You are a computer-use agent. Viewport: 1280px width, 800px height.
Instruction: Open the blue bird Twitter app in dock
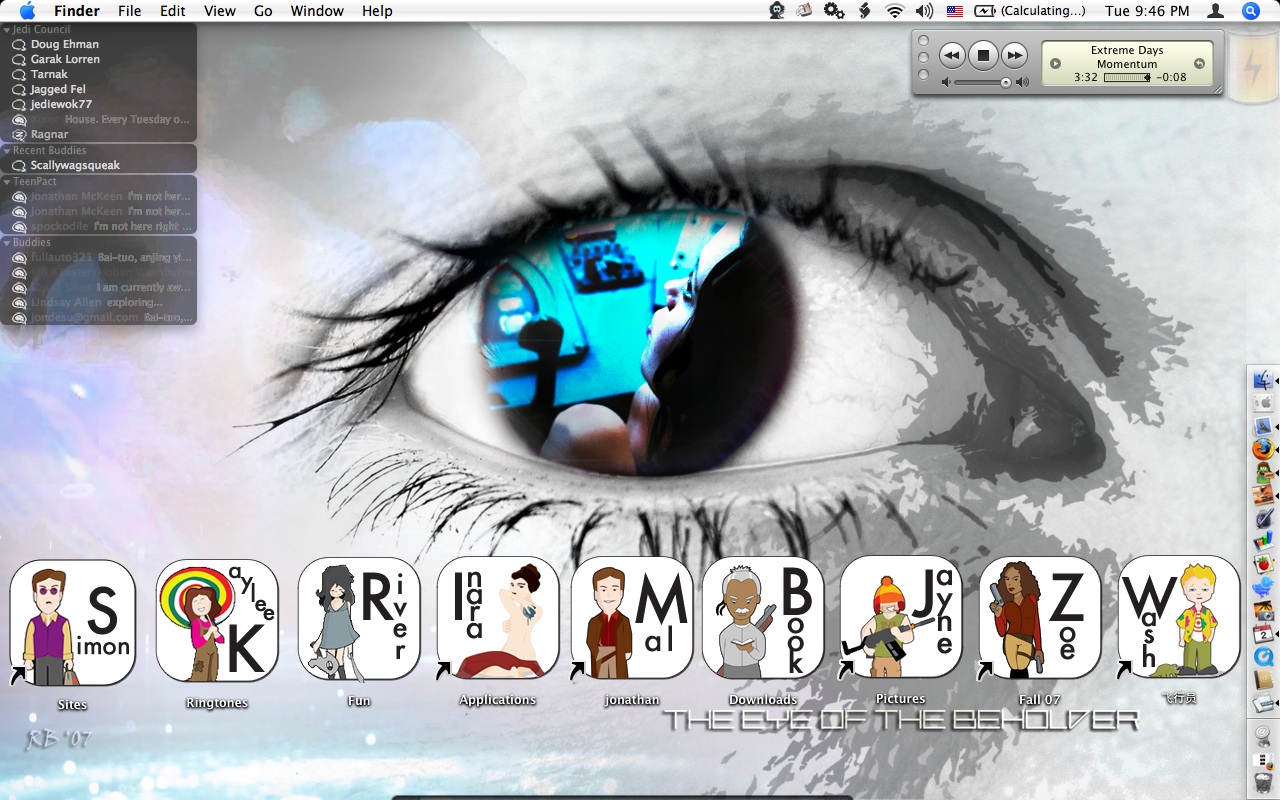1264,587
